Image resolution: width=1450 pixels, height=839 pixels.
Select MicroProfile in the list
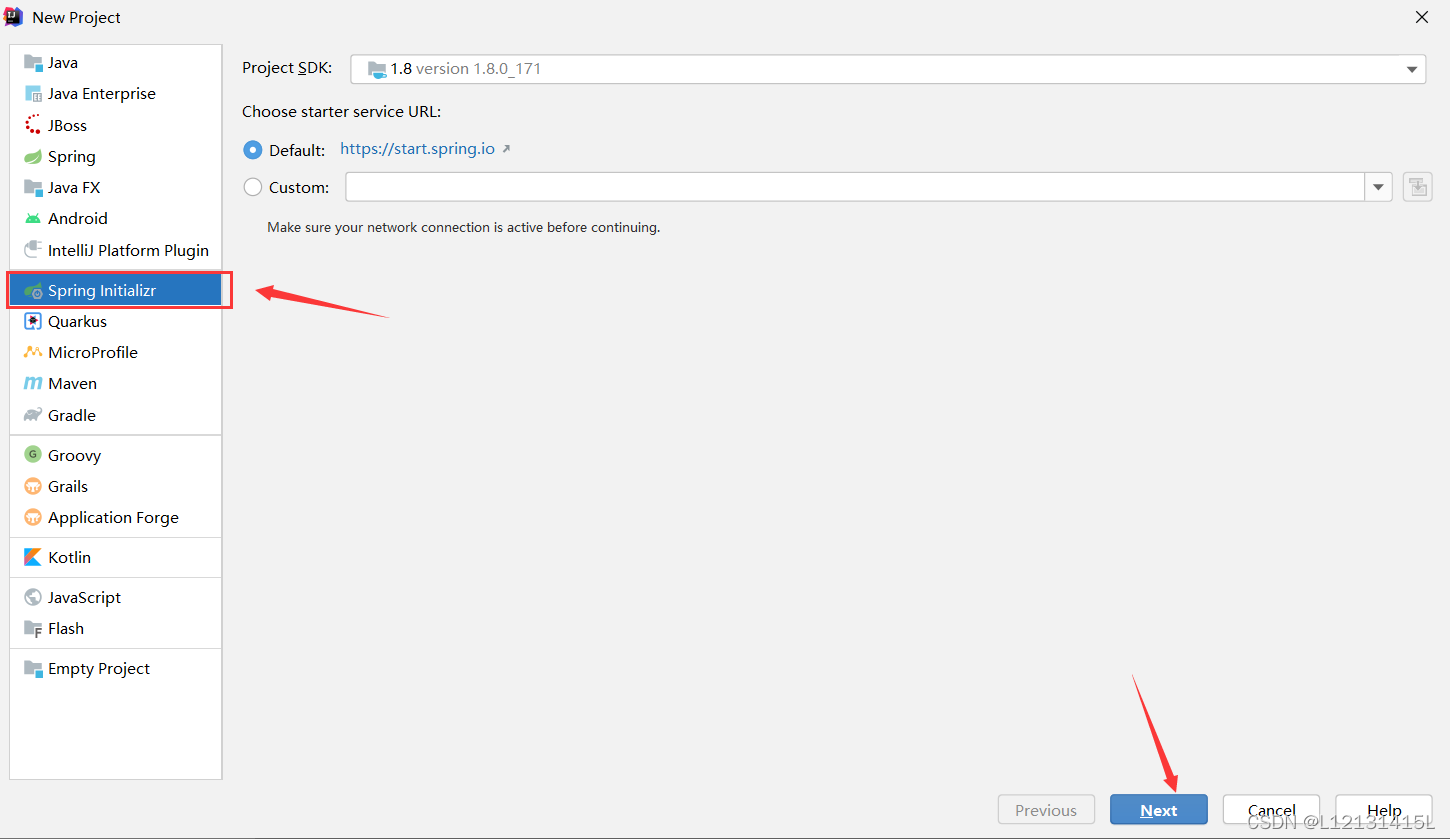116,352
